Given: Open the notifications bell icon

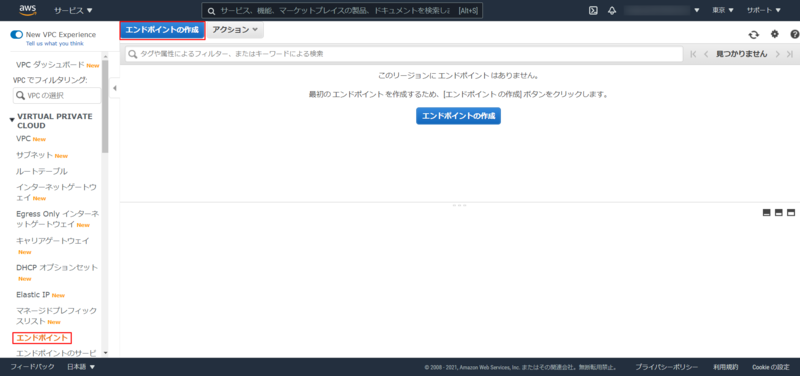Looking at the screenshot, I should tap(612, 10).
